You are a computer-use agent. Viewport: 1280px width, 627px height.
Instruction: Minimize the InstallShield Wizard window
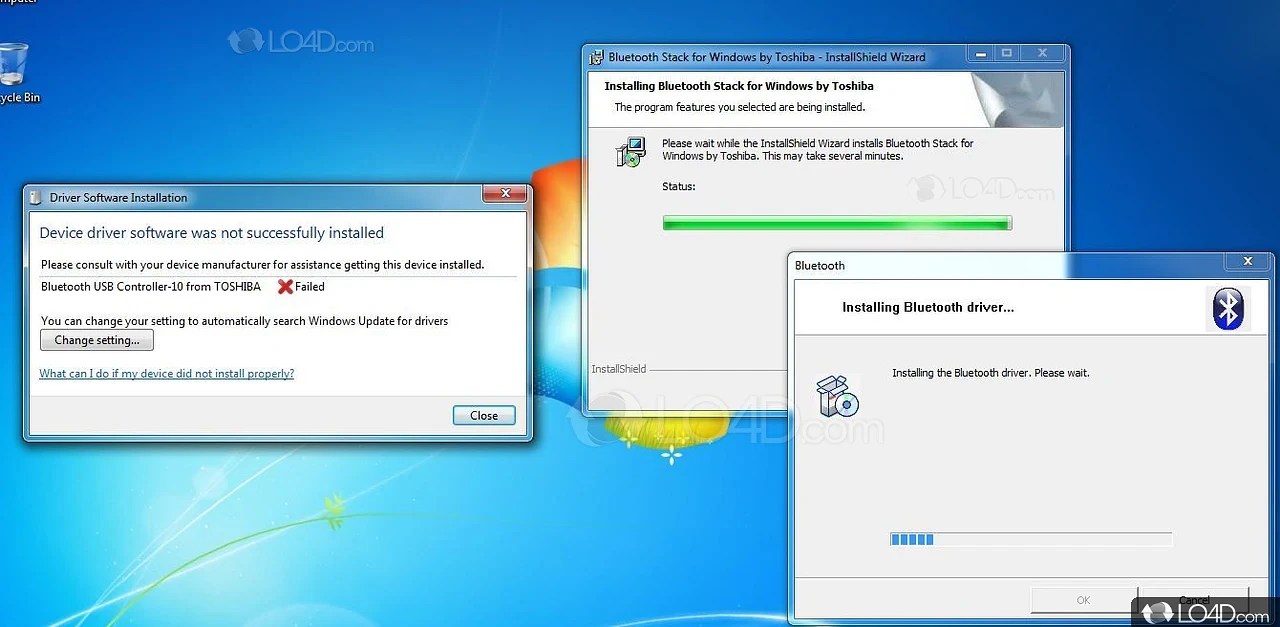[x=979, y=53]
